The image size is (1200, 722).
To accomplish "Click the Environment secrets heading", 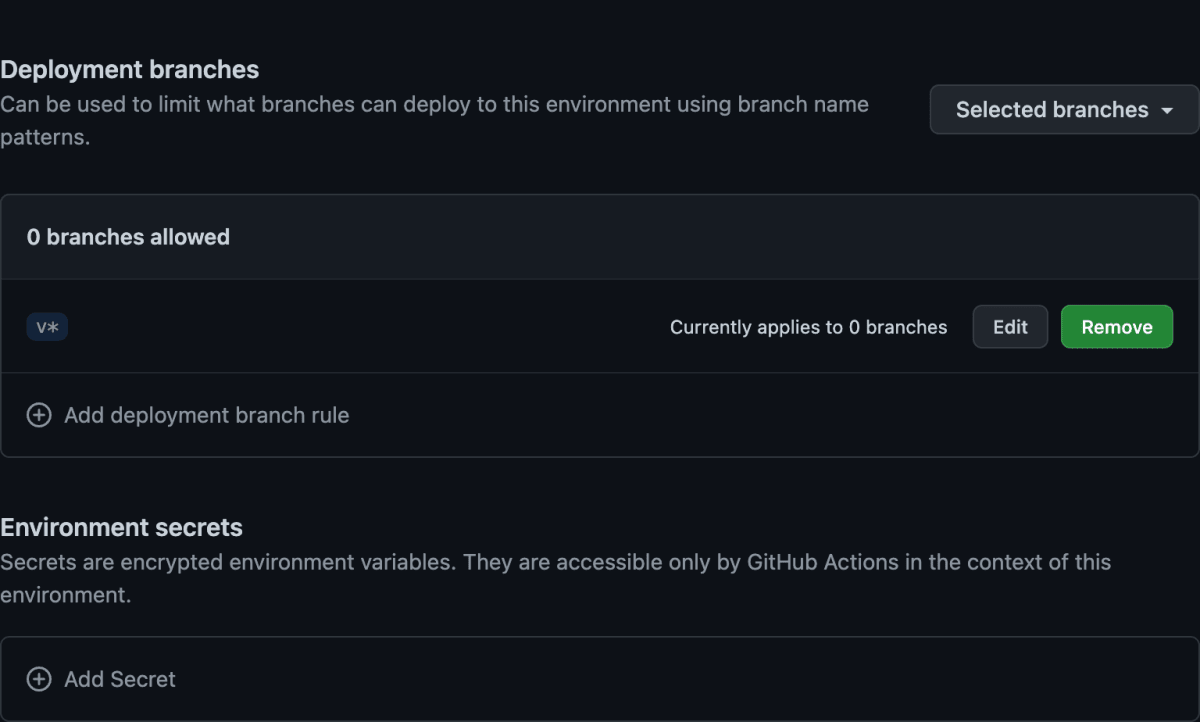I will 122,527.
